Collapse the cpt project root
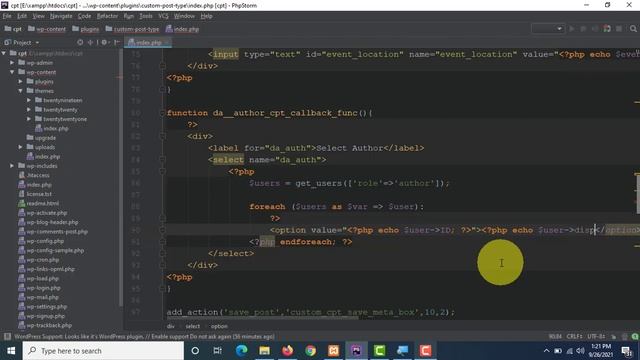This screenshot has height=360, width=640. (x=4, y=53)
